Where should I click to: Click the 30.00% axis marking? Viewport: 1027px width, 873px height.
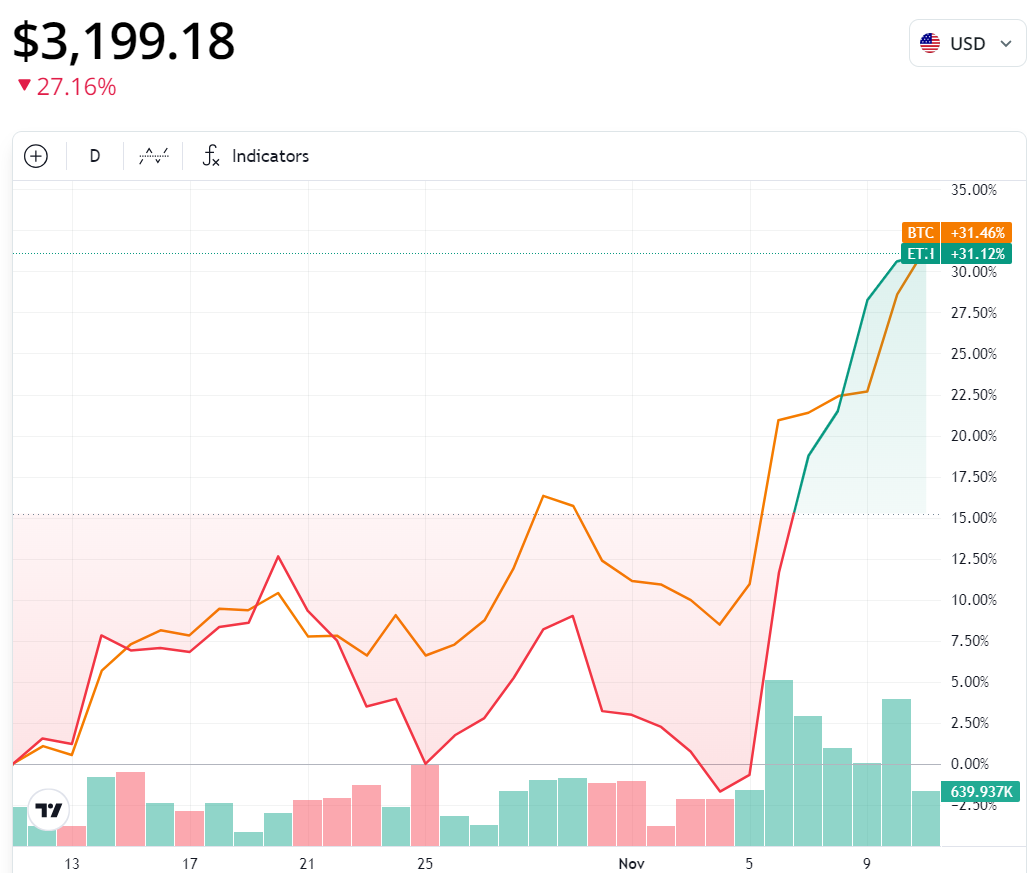(973, 271)
